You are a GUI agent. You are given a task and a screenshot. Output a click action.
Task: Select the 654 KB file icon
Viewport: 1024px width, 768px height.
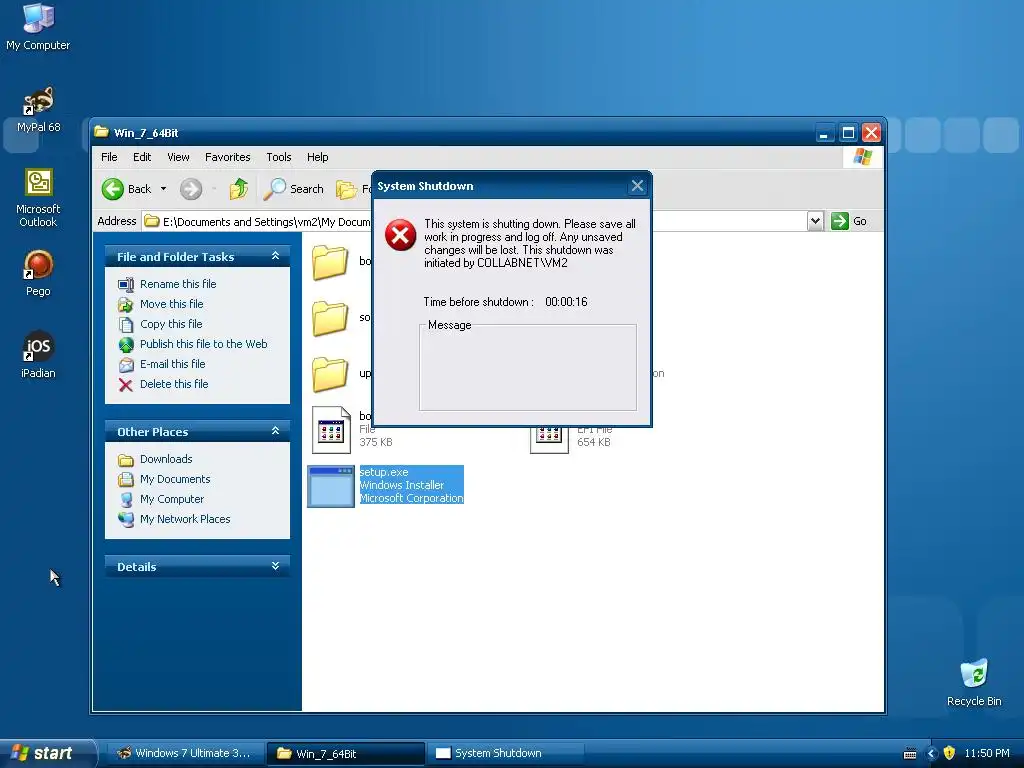tap(549, 439)
